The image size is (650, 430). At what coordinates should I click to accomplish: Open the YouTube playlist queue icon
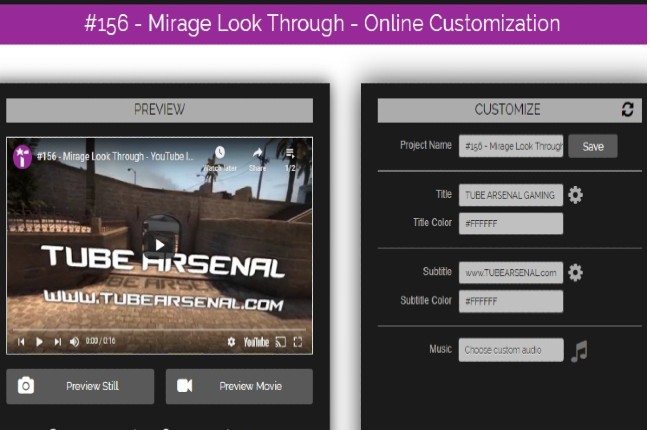291,154
